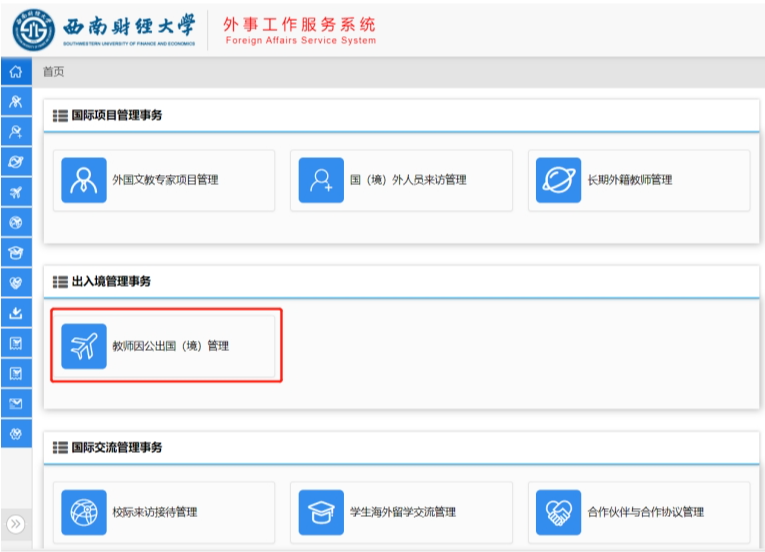Screen dimensions: 765x552
Task: Click the airplane icon in the left sidebar
Action: 15,192
